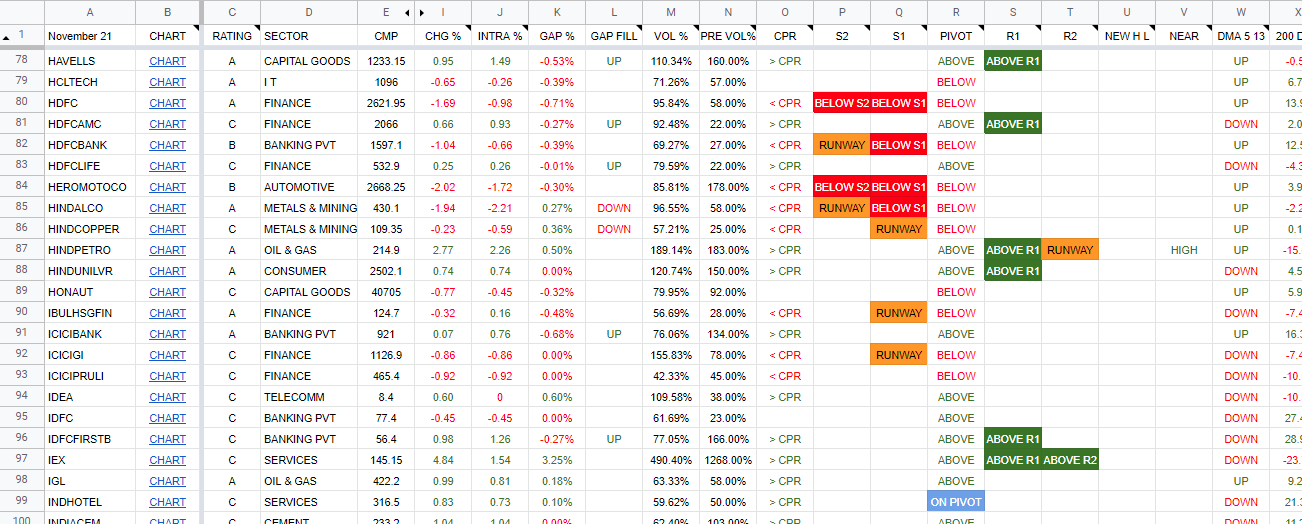Click the right unhide arrow on column I

(x=421, y=13)
